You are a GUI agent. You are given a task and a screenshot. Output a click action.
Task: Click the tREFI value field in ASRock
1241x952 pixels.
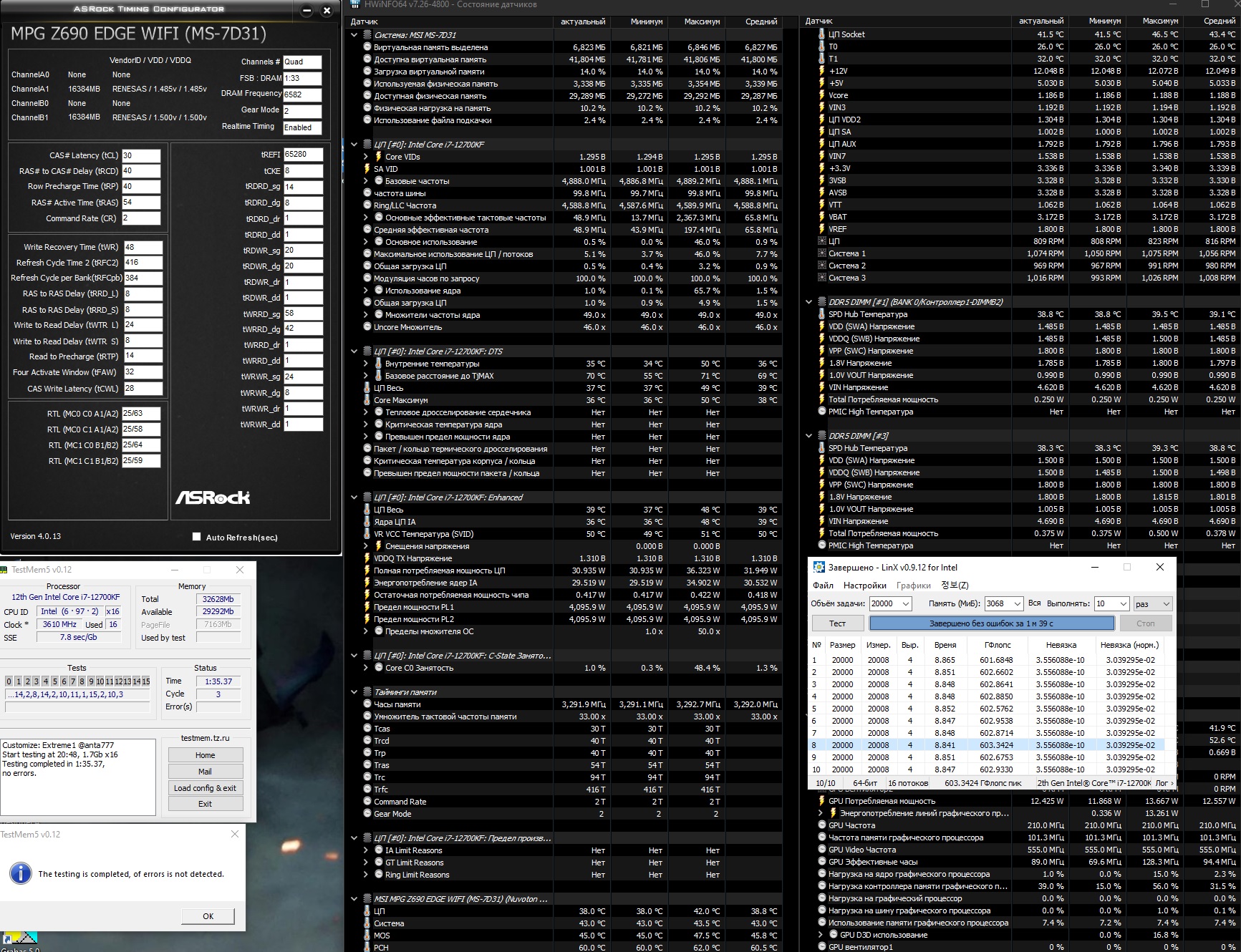(303, 155)
